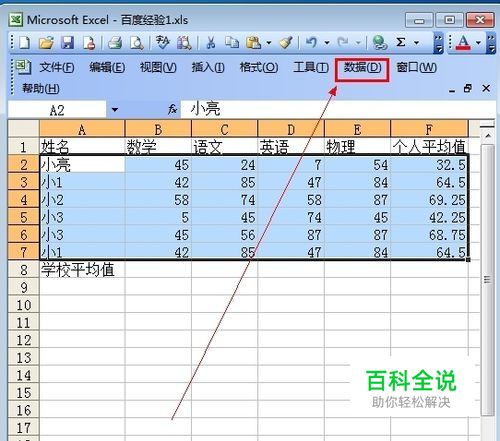Click cell with value 69.25

(x=429, y=200)
